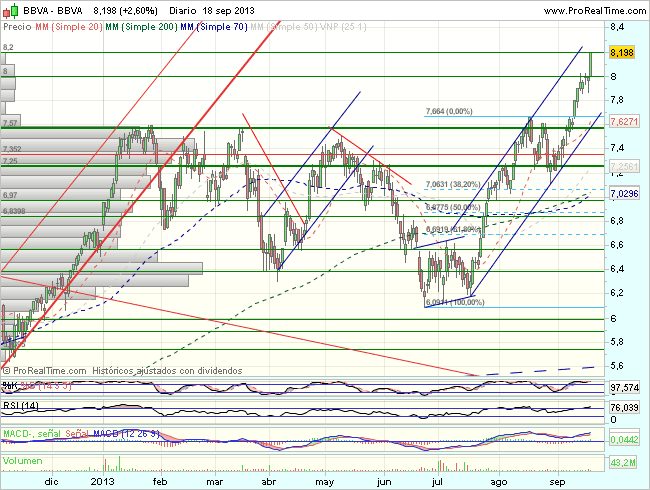Click the red 7,6271 moving average tag
Viewport: 650px width, 490px height.
click(x=624, y=122)
